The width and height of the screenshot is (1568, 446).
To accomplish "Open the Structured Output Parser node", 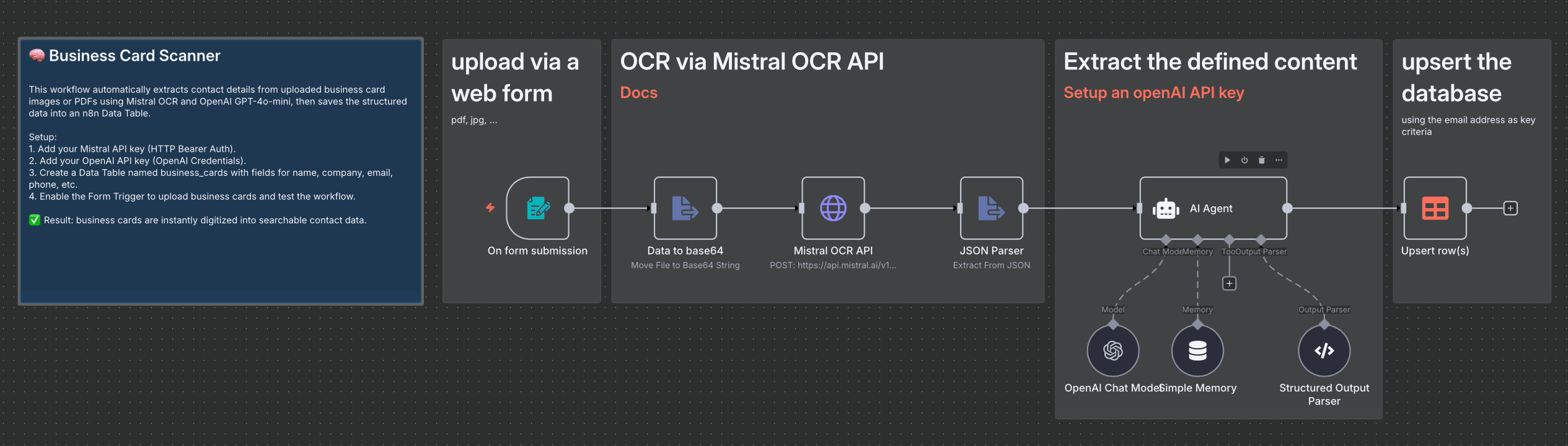I will pyautogui.click(x=1324, y=351).
